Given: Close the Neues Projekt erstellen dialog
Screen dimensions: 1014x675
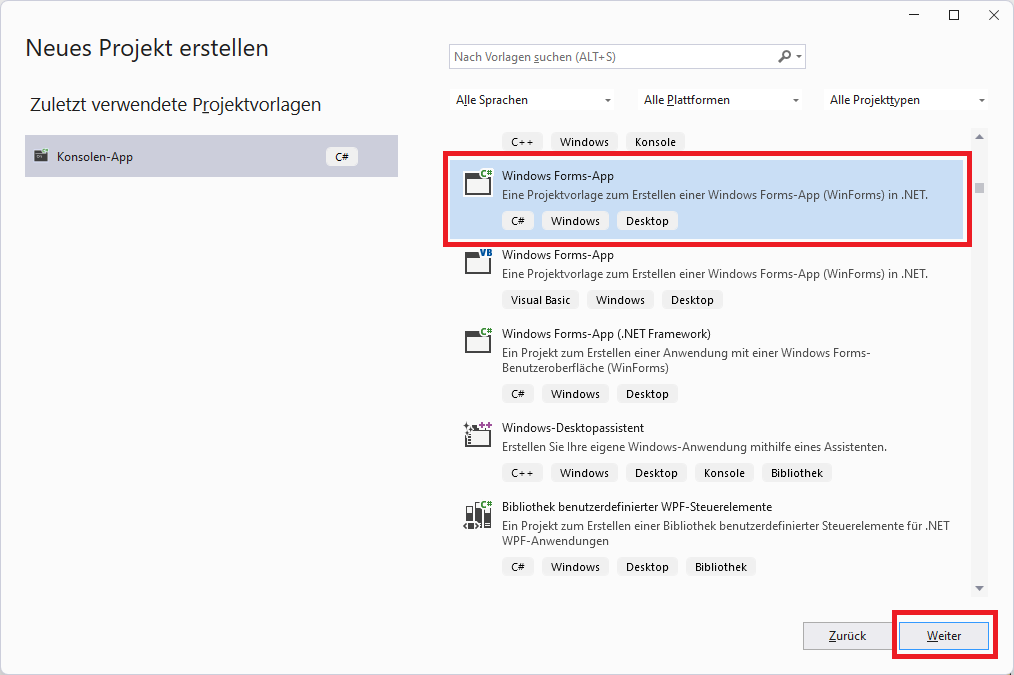Looking at the screenshot, I should (994, 15).
